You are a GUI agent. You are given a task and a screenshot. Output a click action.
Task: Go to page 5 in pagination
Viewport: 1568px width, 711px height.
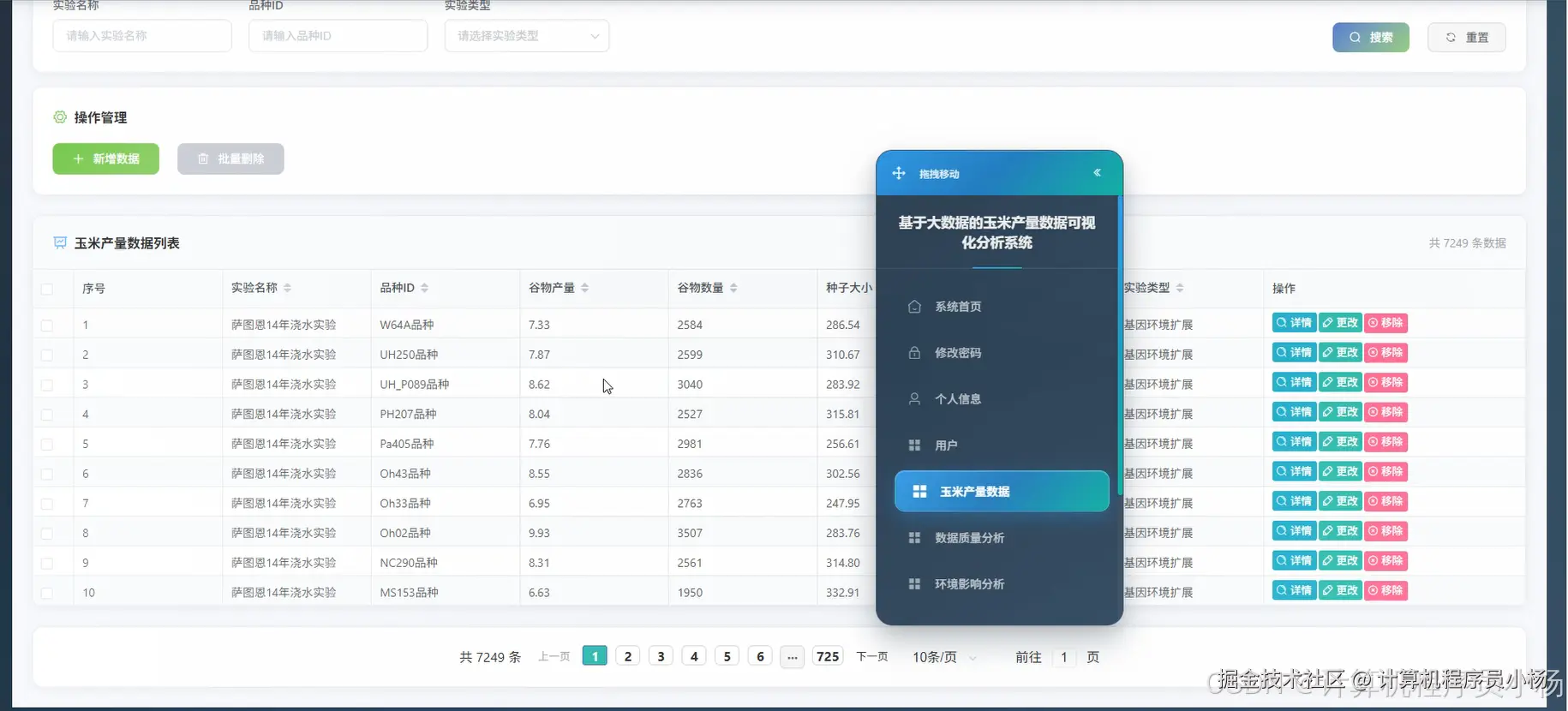727,656
